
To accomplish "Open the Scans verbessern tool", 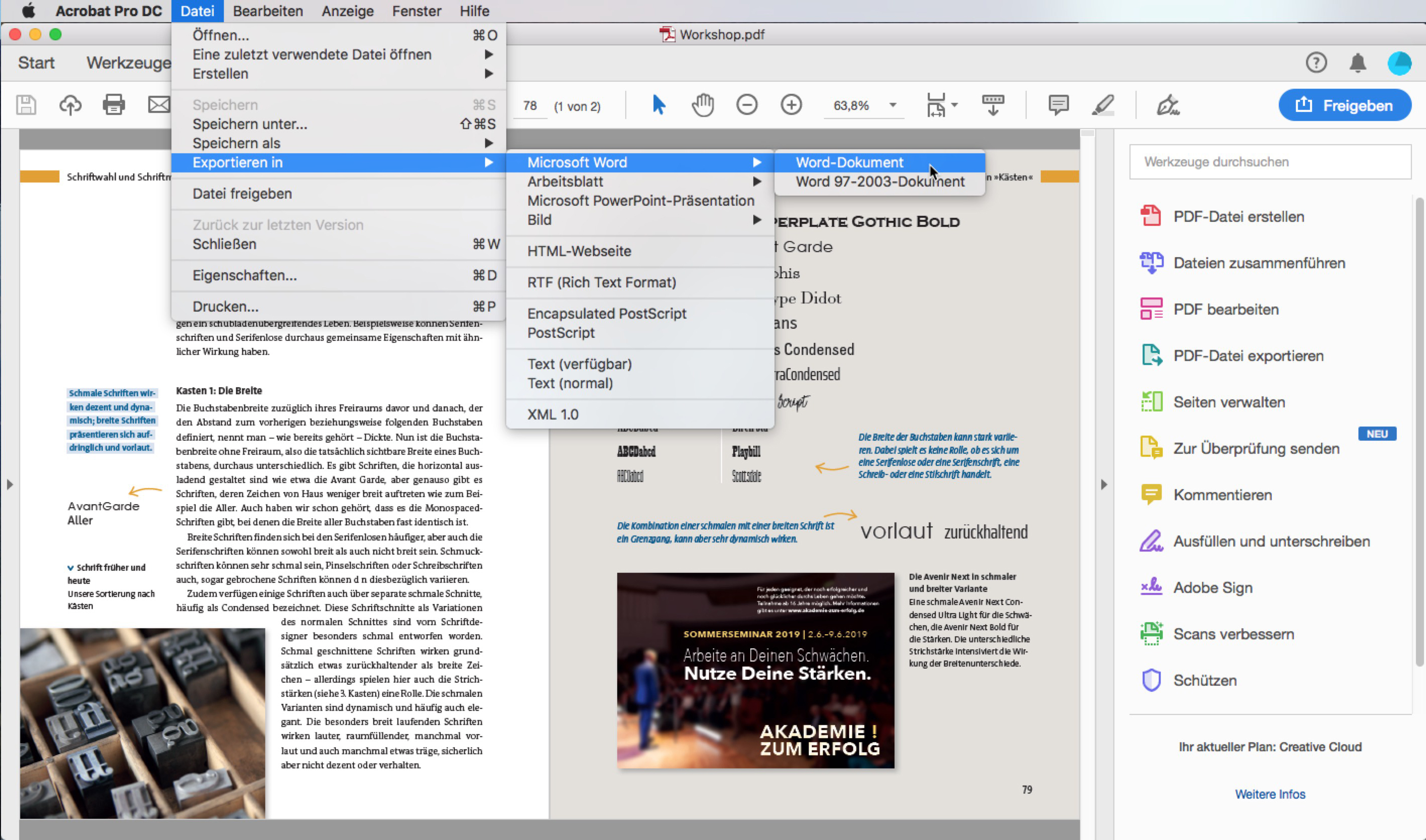I will pyautogui.click(x=1233, y=634).
